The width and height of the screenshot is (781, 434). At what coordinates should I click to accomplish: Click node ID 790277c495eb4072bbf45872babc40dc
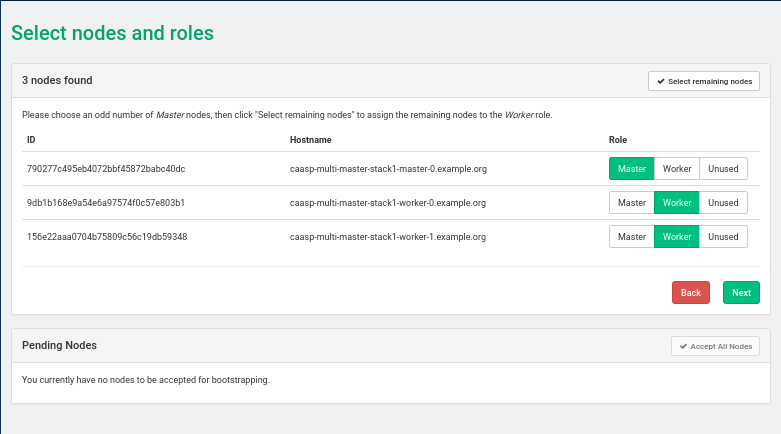(106, 169)
